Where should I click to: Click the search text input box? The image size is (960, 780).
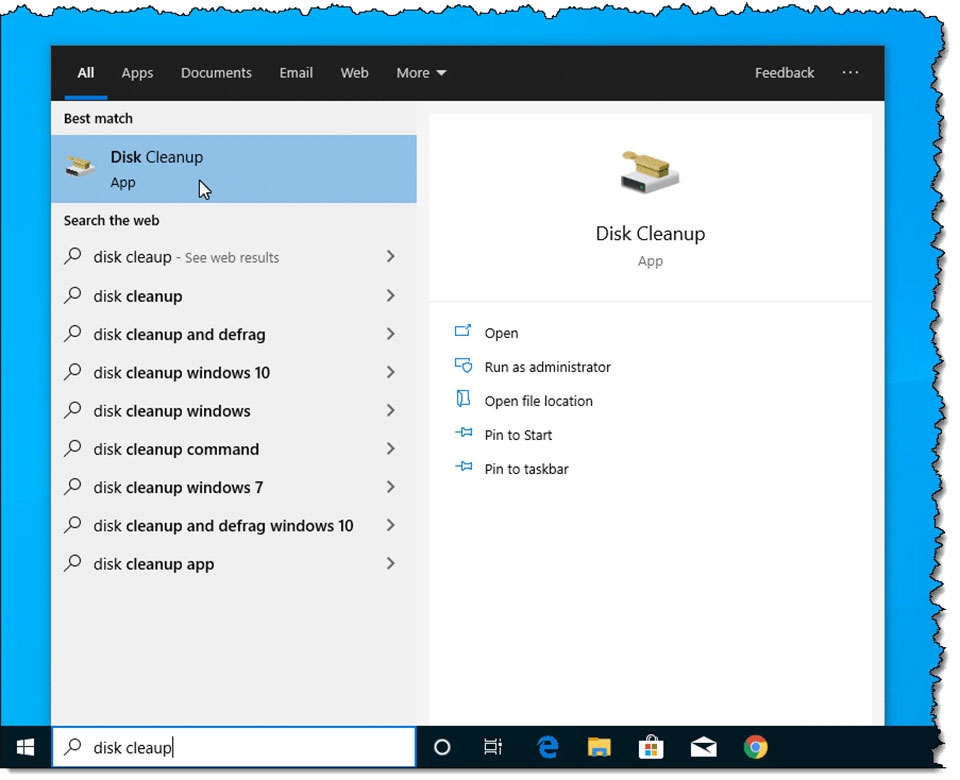[x=240, y=747]
